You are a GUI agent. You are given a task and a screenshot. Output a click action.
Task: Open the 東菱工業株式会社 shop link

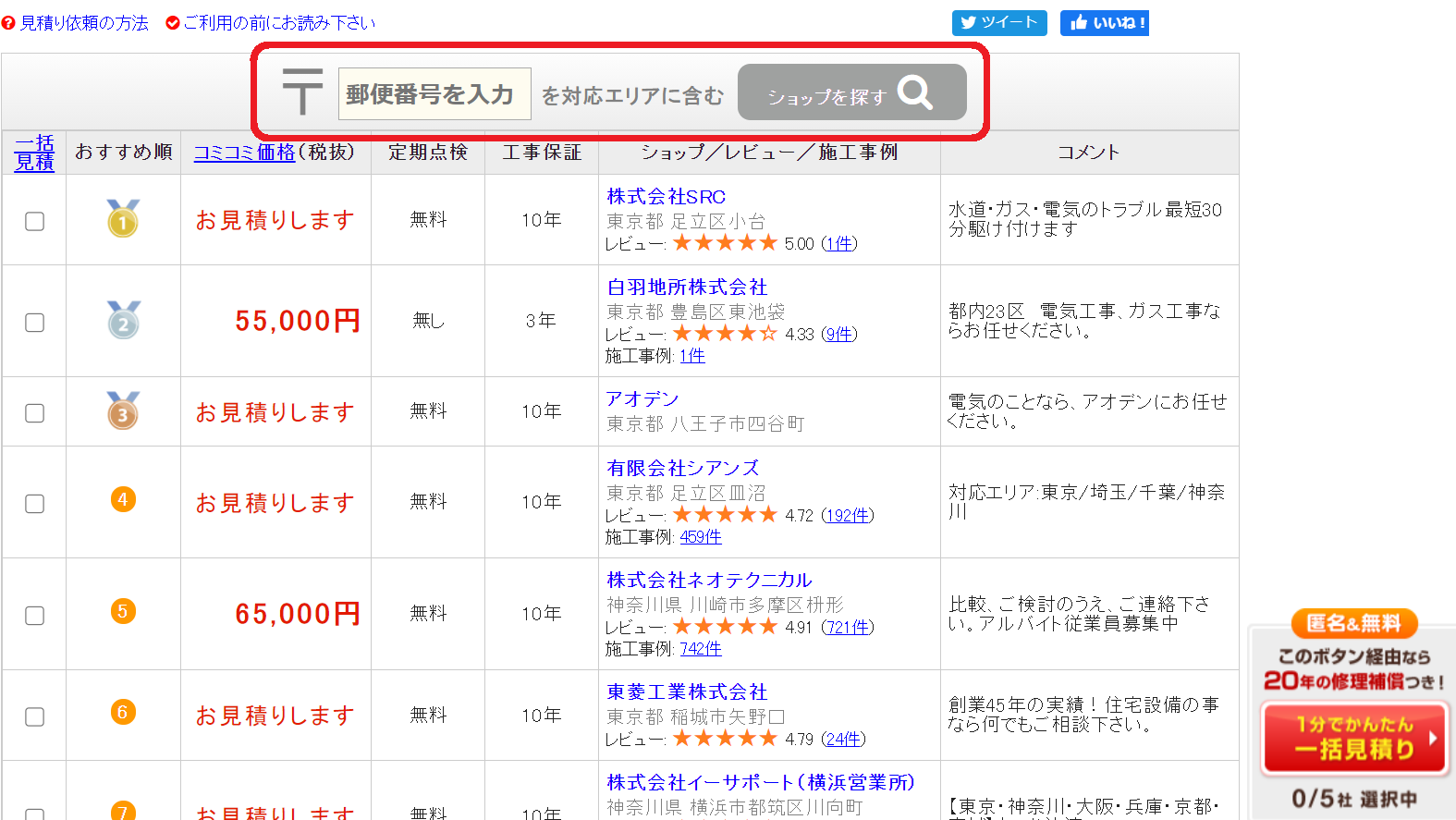click(687, 692)
